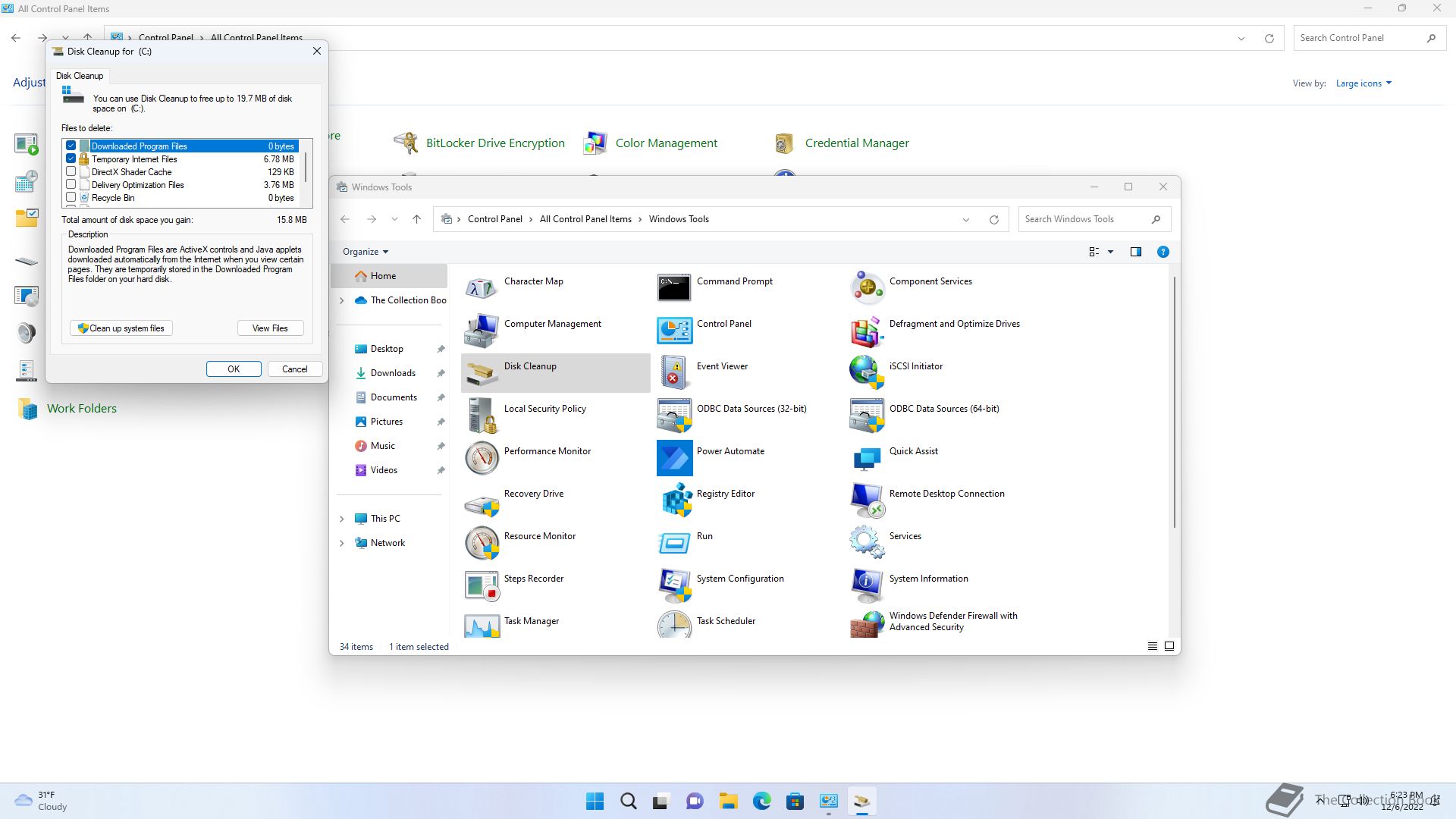The image size is (1456, 819).
Task: Expand Network tree node
Action: [341, 543]
